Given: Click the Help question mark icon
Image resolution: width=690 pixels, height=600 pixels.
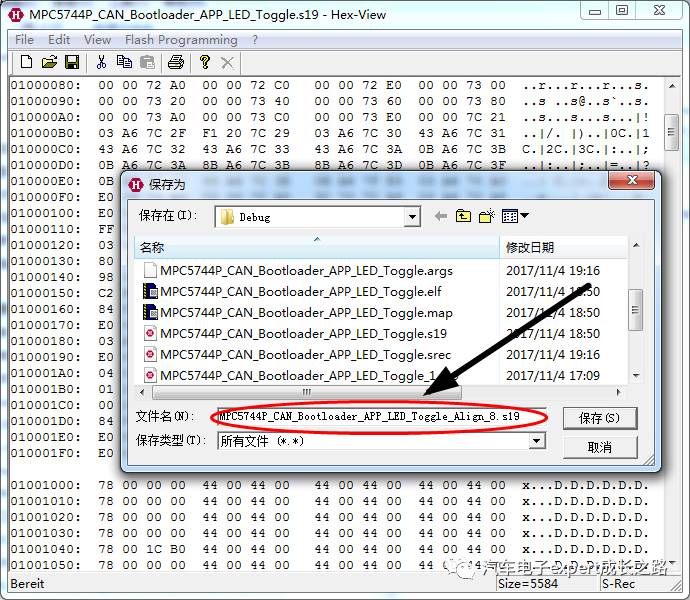Looking at the screenshot, I should (205, 62).
